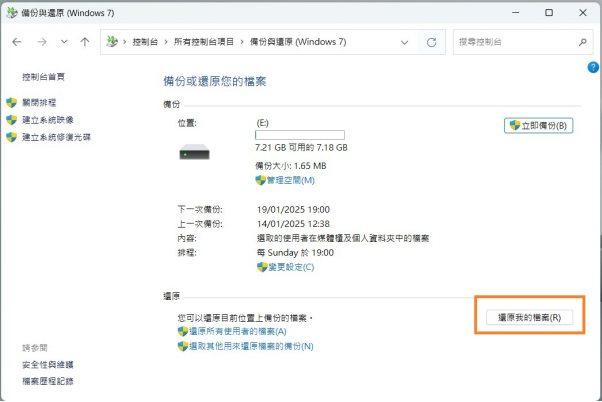Expand the address bar history dropdown
The image size is (602, 402).
pyautogui.click(x=404, y=42)
